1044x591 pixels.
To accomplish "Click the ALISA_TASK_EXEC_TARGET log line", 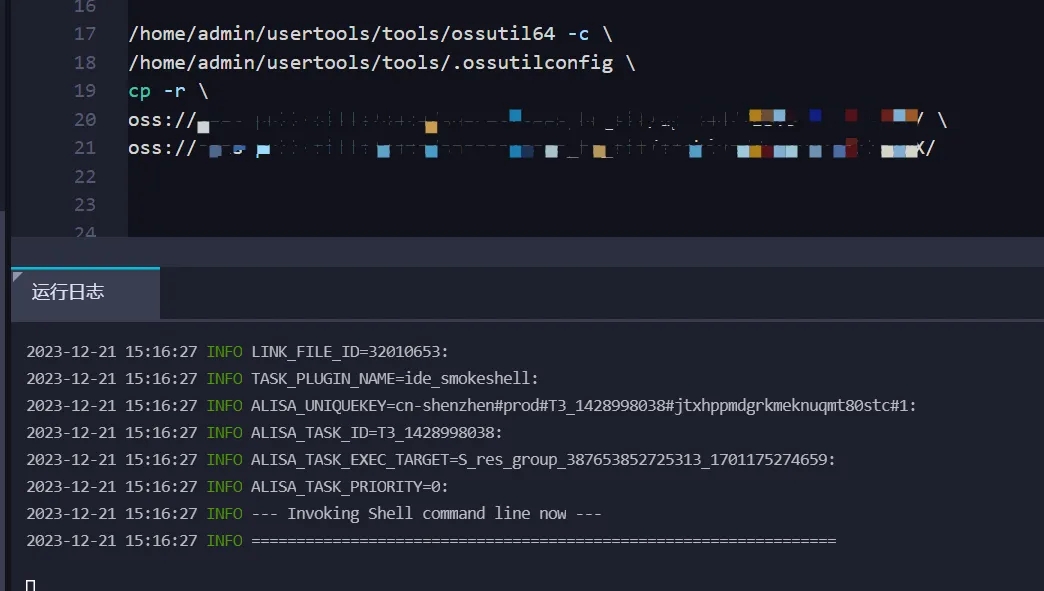I will pos(431,460).
